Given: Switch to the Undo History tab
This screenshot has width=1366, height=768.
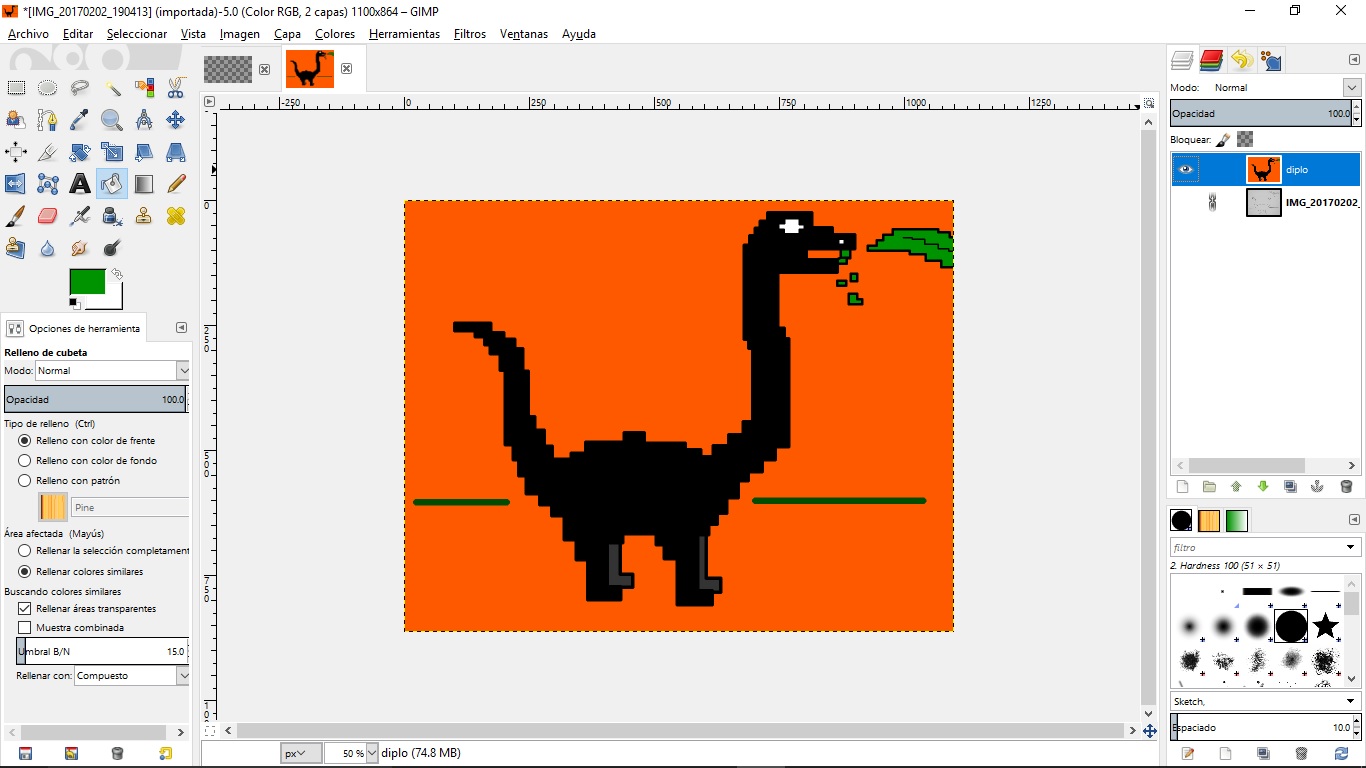Looking at the screenshot, I should pos(1242,61).
